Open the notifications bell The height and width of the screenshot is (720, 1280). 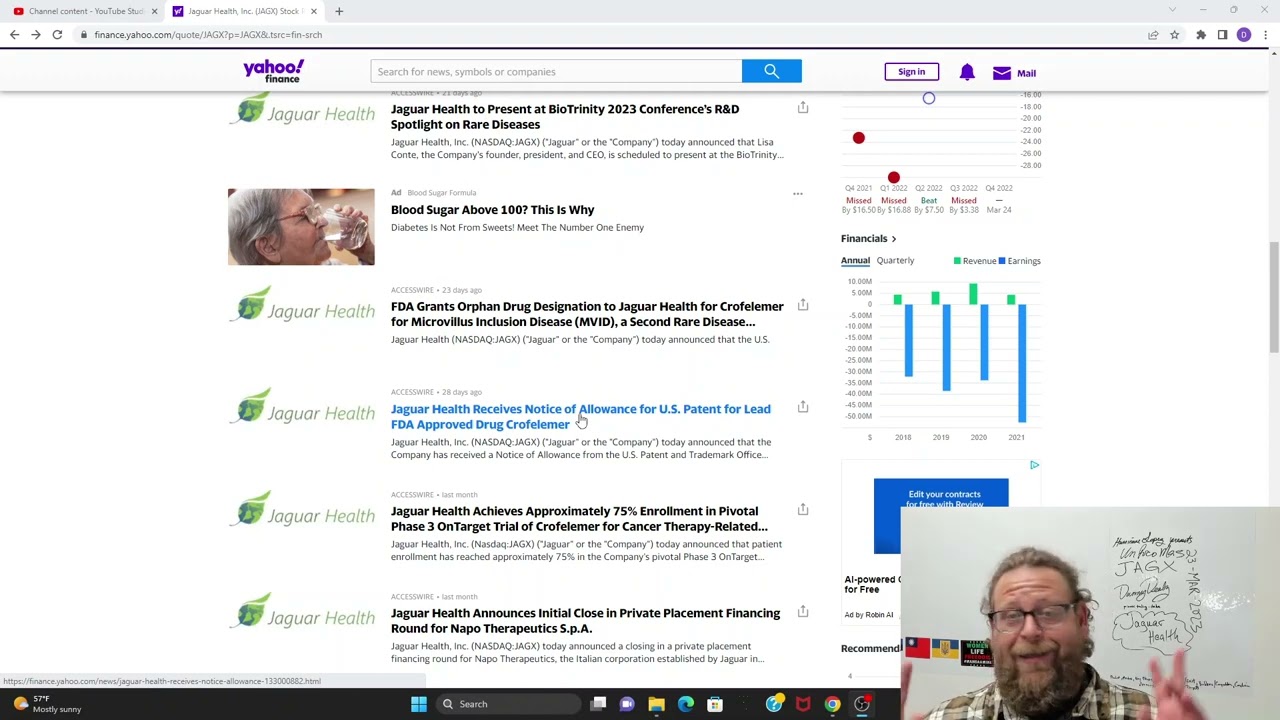pyautogui.click(x=967, y=72)
